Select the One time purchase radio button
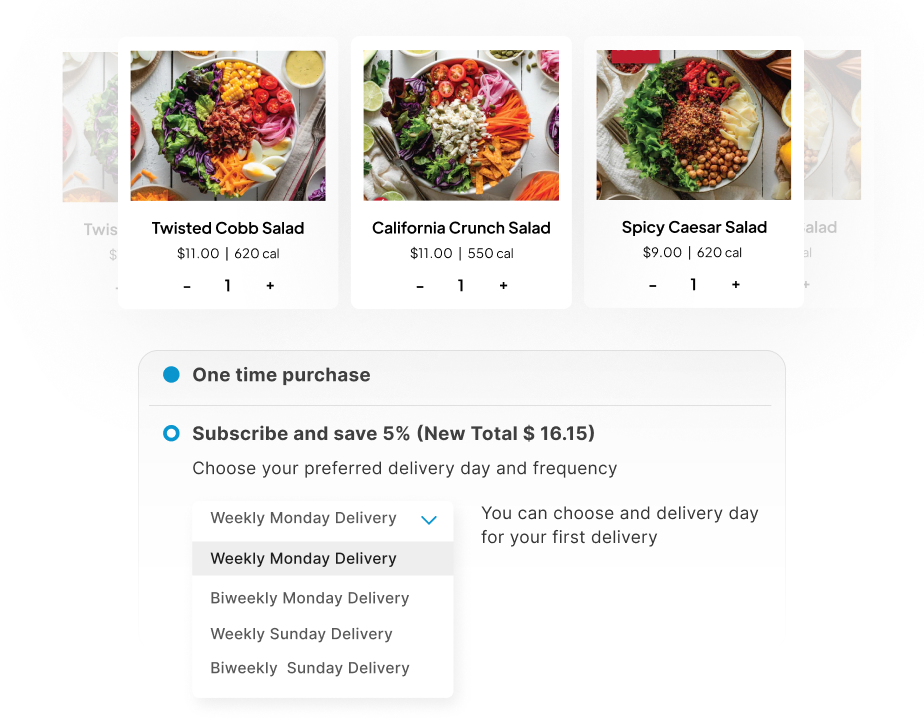The image size is (924, 728). click(x=171, y=375)
